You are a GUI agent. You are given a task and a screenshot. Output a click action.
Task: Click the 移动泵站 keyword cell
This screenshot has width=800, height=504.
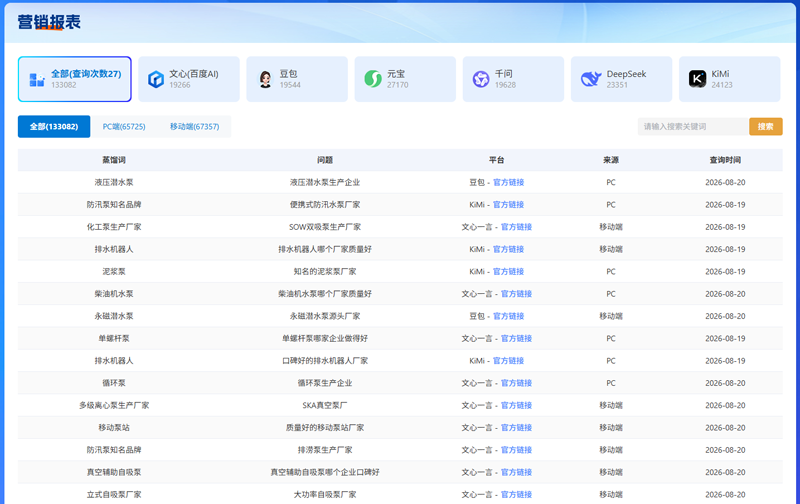[114, 427]
